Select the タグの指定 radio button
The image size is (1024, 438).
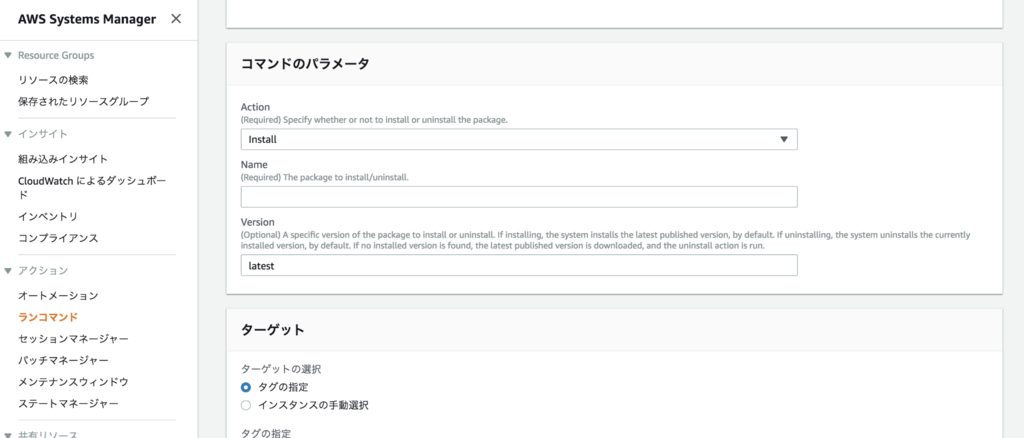click(246, 387)
